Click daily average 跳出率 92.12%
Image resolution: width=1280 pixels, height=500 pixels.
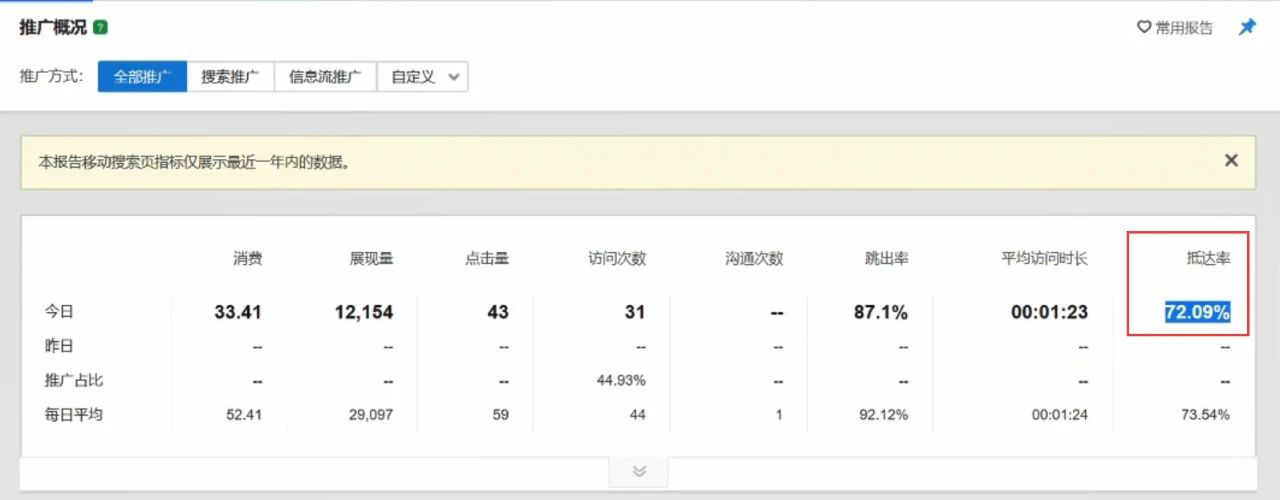884,414
